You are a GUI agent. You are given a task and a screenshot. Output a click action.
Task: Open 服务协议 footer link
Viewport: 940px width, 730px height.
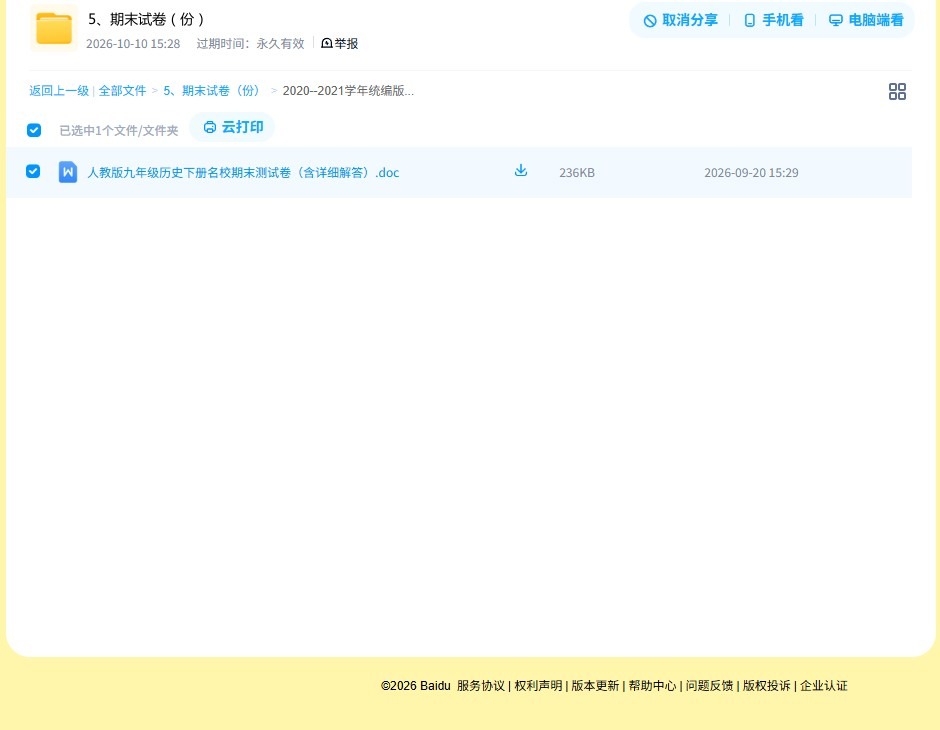pyautogui.click(x=481, y=686)
